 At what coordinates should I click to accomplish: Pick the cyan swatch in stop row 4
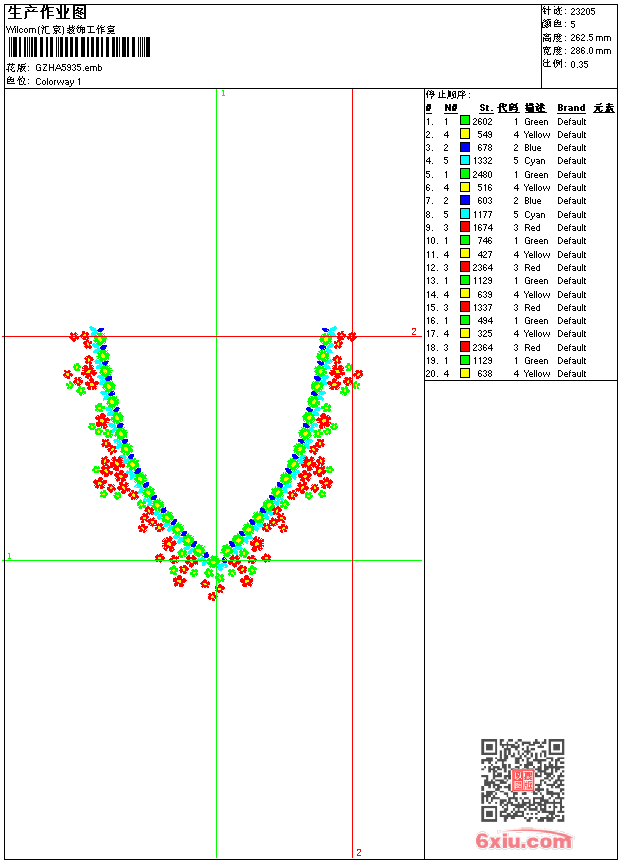click(465, 161)
